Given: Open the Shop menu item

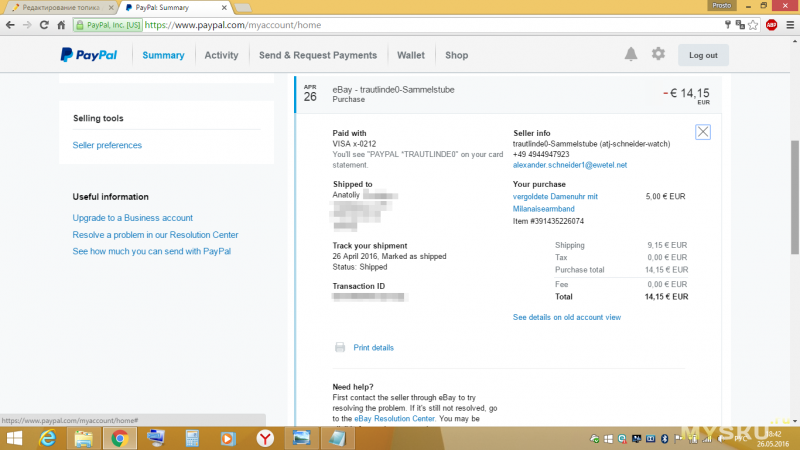Looking at the screenshot, I should pos(457,55).
